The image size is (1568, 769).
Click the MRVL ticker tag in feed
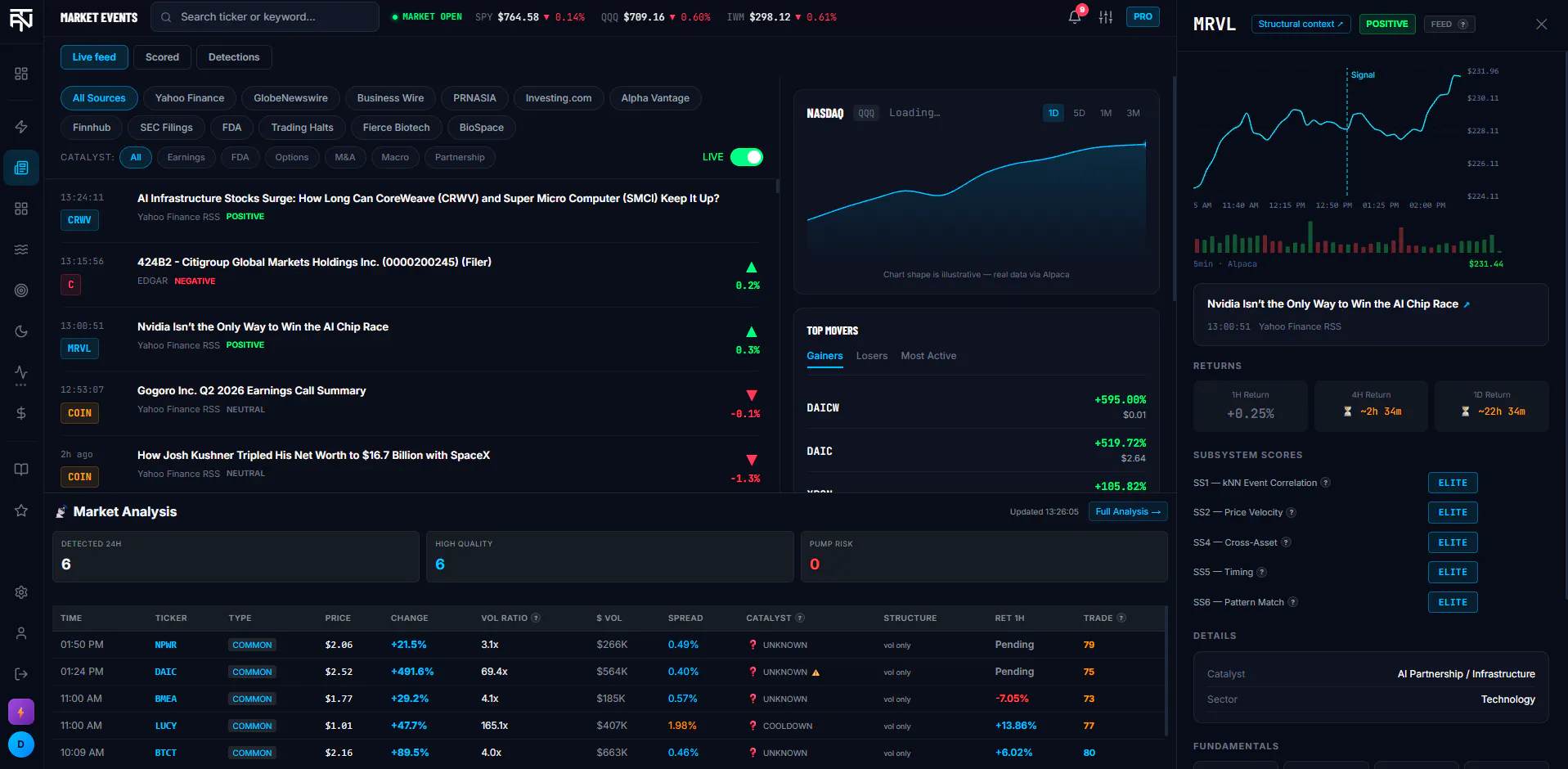pos(79,349)
